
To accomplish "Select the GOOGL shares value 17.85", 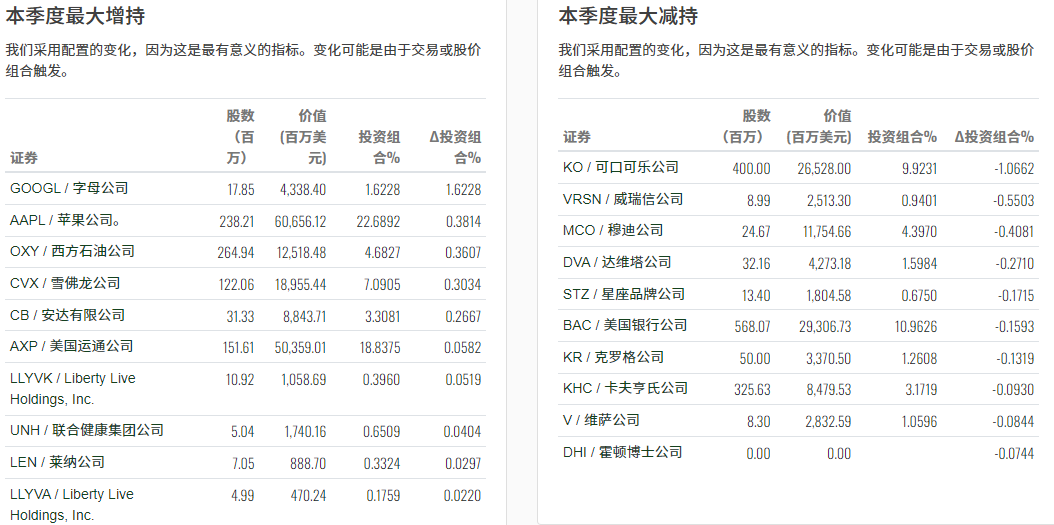I will click(x=241, y=190).
